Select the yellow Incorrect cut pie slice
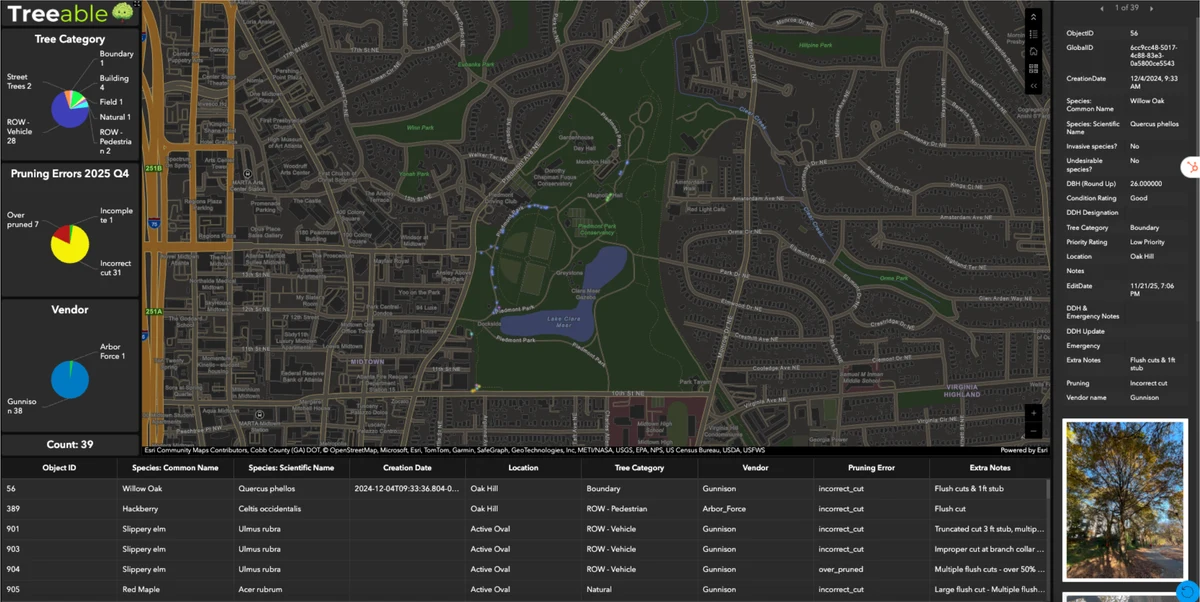 tap(72, 248)
